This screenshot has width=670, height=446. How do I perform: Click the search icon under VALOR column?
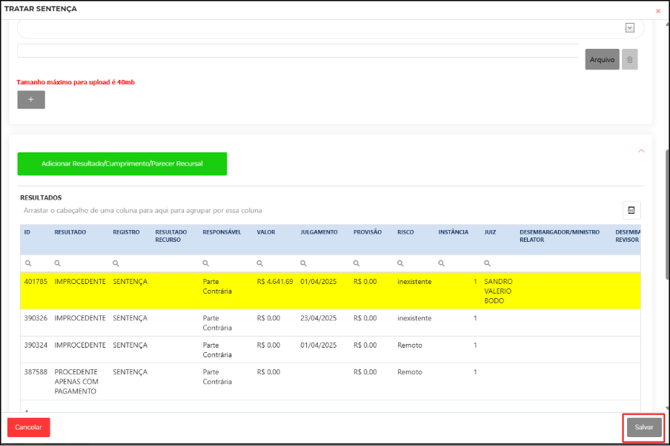click(260, 263)
